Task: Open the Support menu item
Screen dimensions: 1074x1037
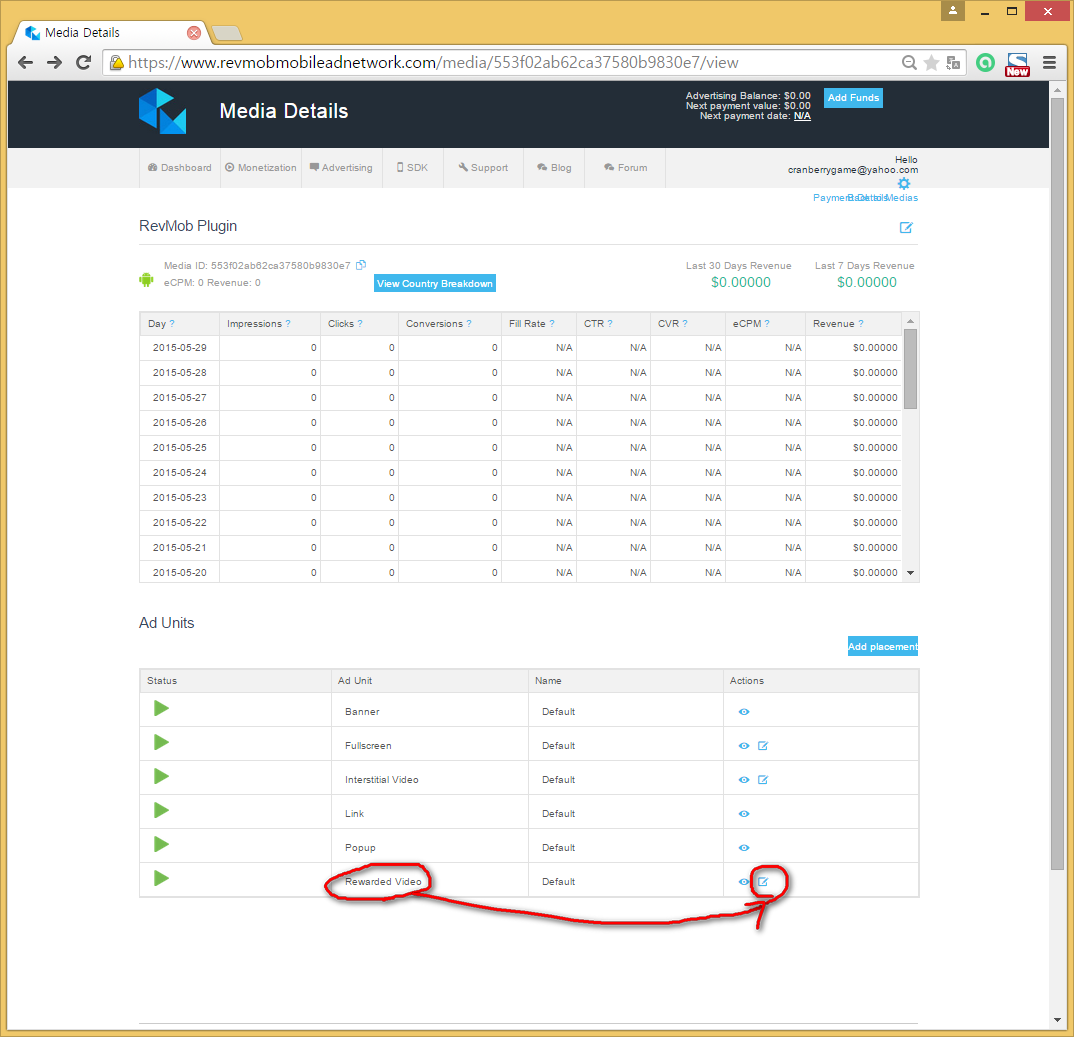Action: click(484, 168)
